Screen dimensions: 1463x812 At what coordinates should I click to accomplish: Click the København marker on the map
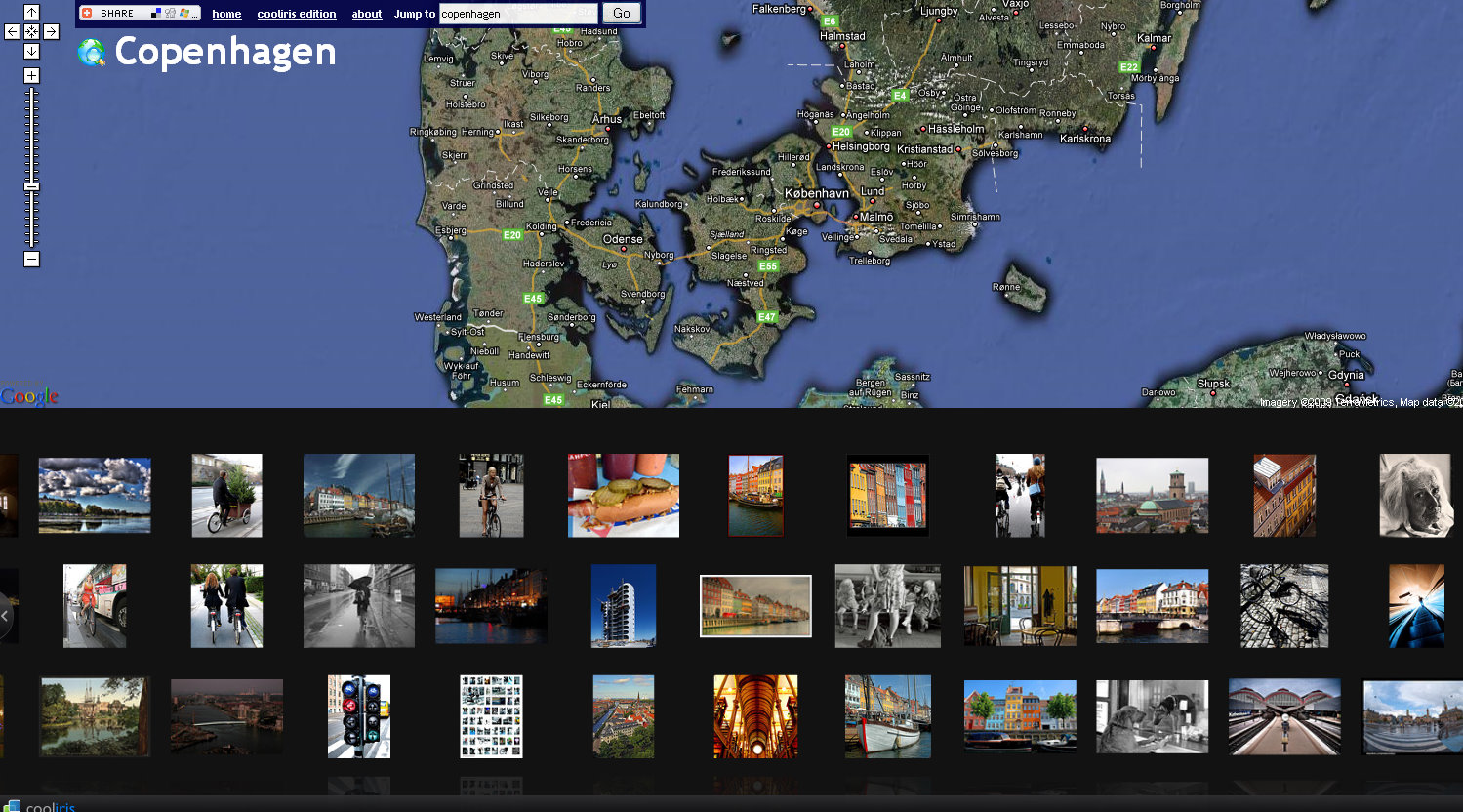click(x=817, y=205)
